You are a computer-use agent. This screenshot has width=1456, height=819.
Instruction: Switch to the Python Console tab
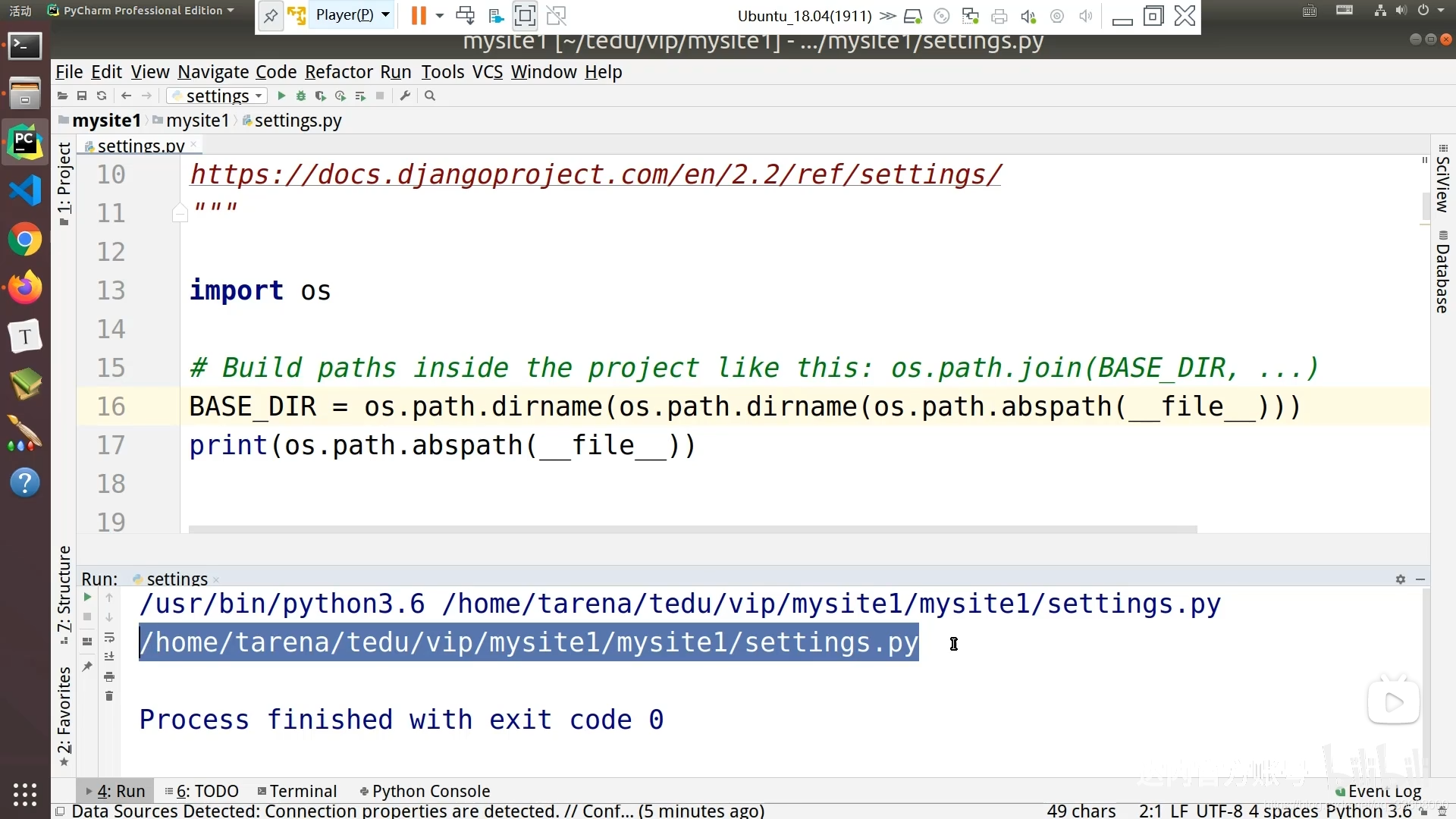click(425, 791)
